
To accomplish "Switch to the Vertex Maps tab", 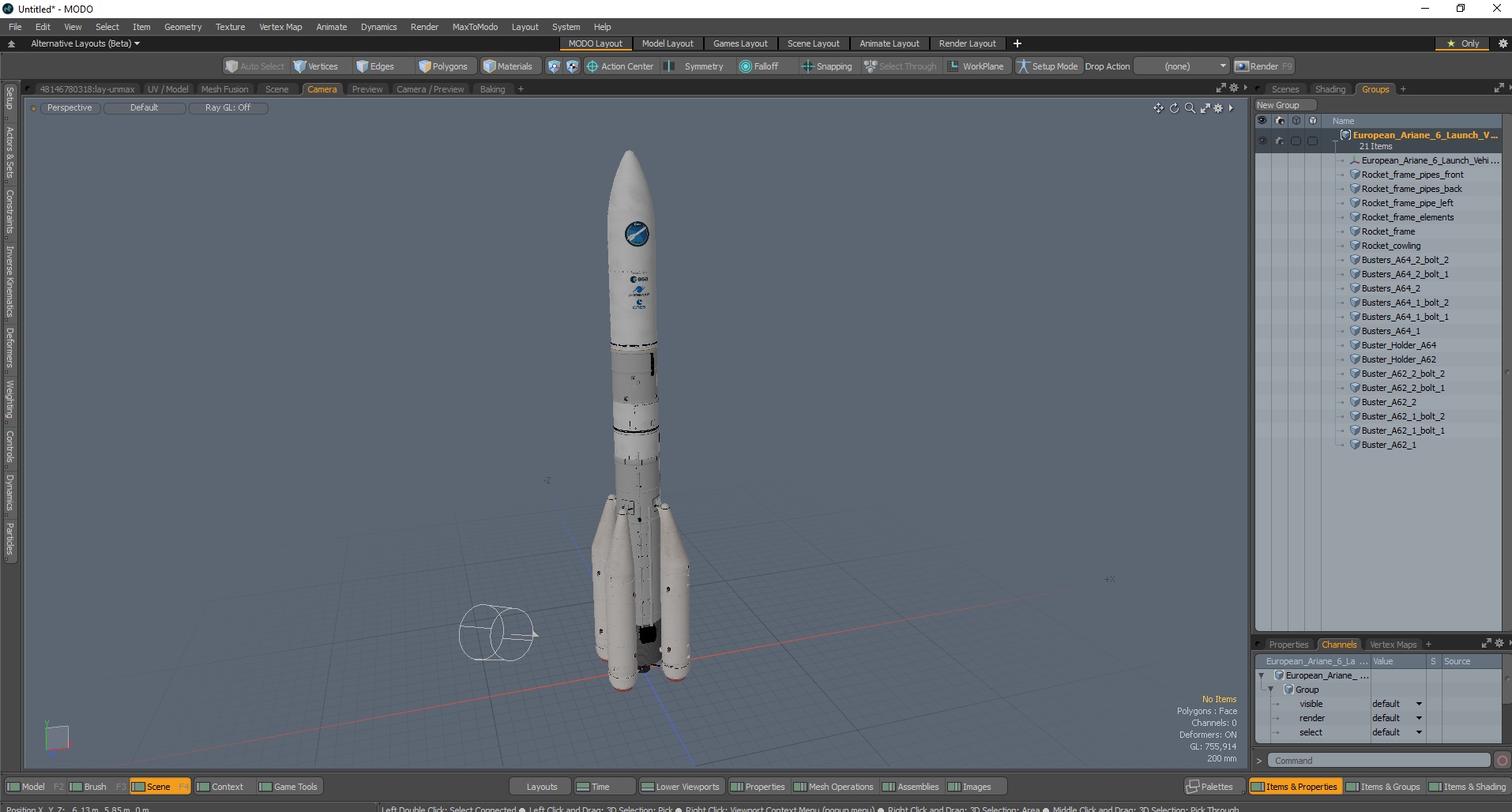I will [1393, 645].
